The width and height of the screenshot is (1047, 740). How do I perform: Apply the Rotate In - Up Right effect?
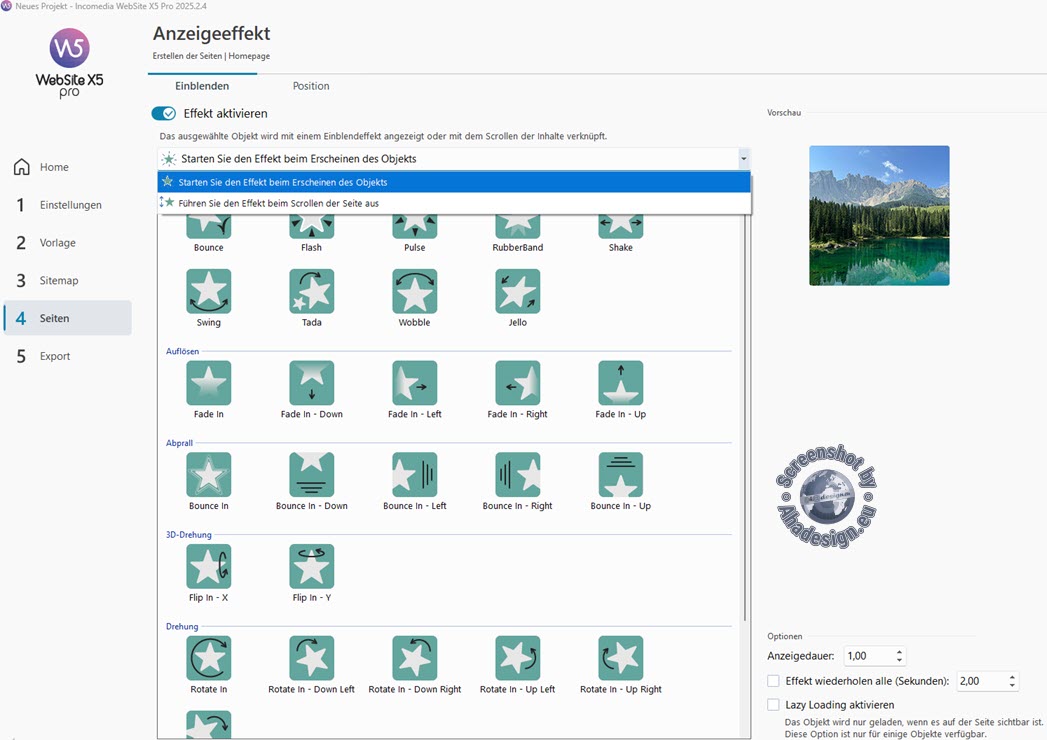tap(621, 658)
